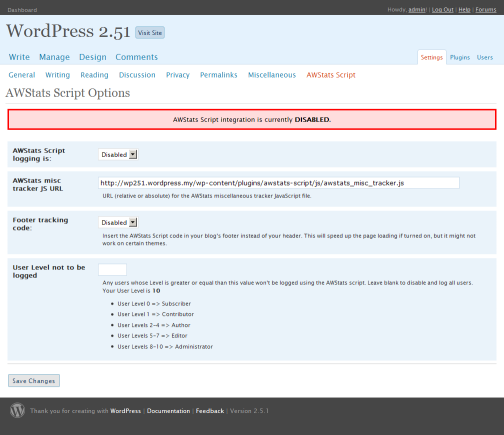The height and width of the screenshot is (435, 504).
Task: Open the Miscellaneous settings subpage
Action: 272,75
